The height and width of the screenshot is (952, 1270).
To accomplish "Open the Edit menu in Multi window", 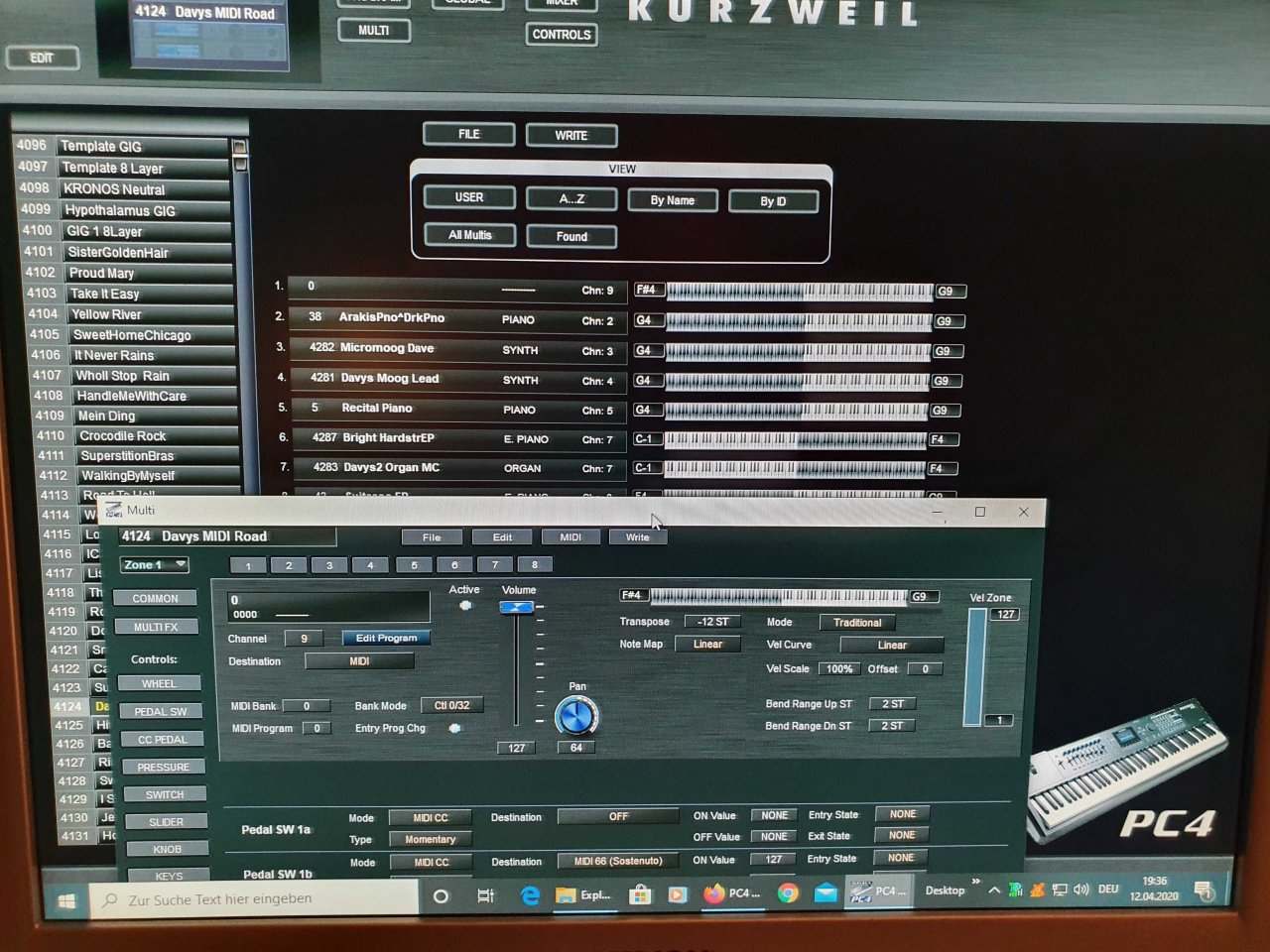I will point(502,537).
